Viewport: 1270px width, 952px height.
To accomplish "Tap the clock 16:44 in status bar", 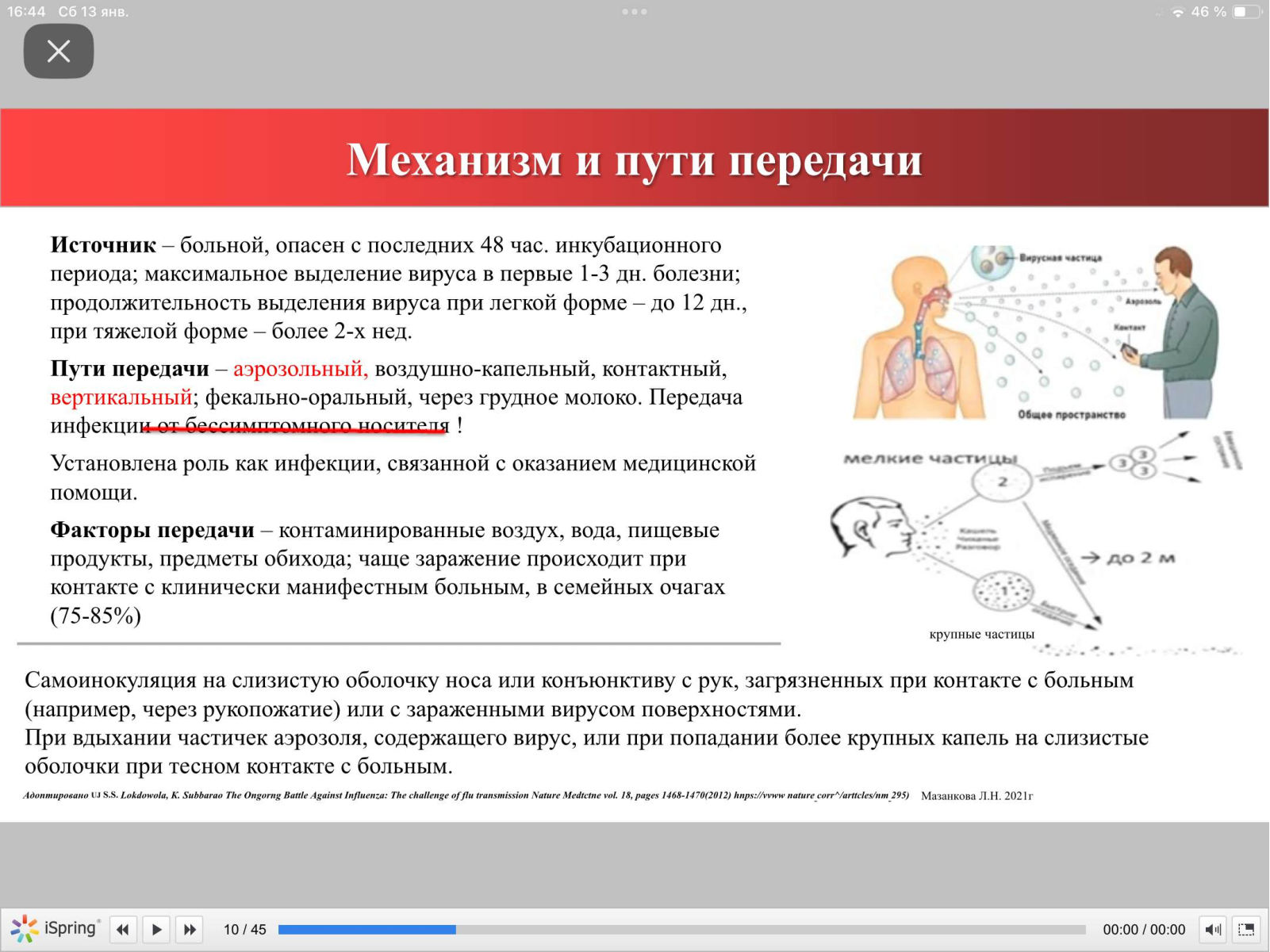I will point(26,12).
